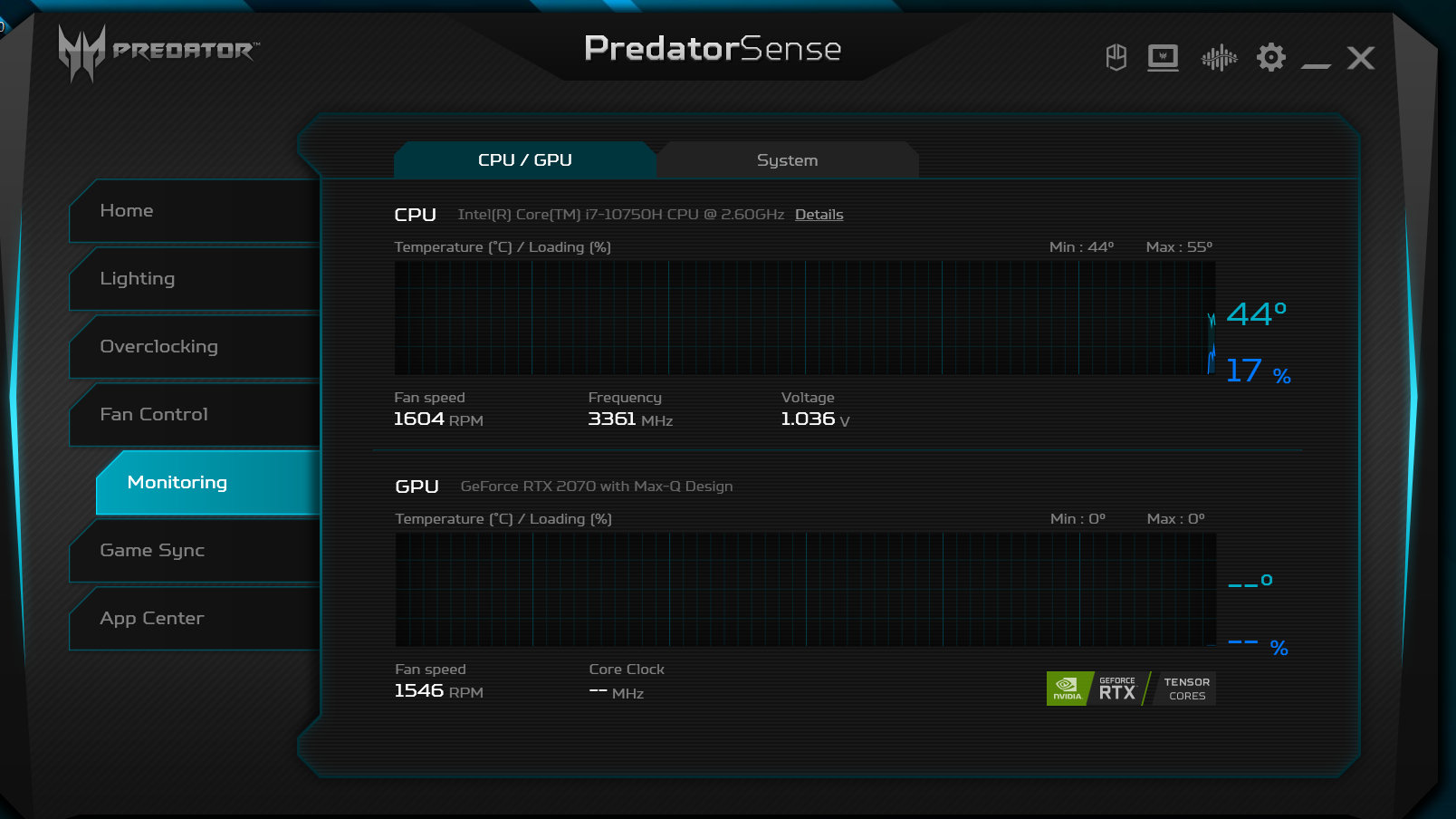Click the GPU temperature/loading graph
Image resolution: width=1456 pixels, height=819 pixels.
[x=806, y=590]
